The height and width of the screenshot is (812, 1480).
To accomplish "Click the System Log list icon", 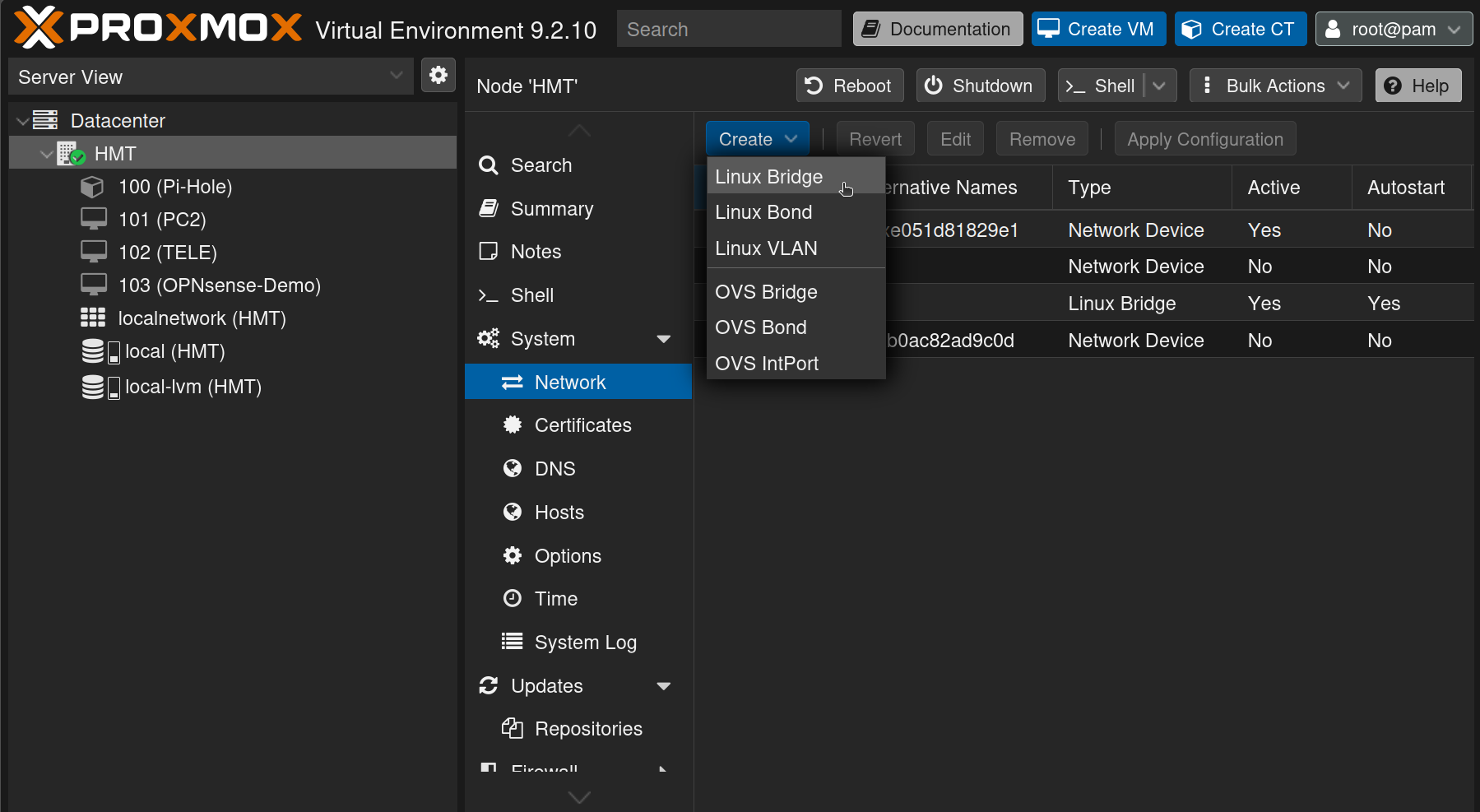I will [513, 641].
